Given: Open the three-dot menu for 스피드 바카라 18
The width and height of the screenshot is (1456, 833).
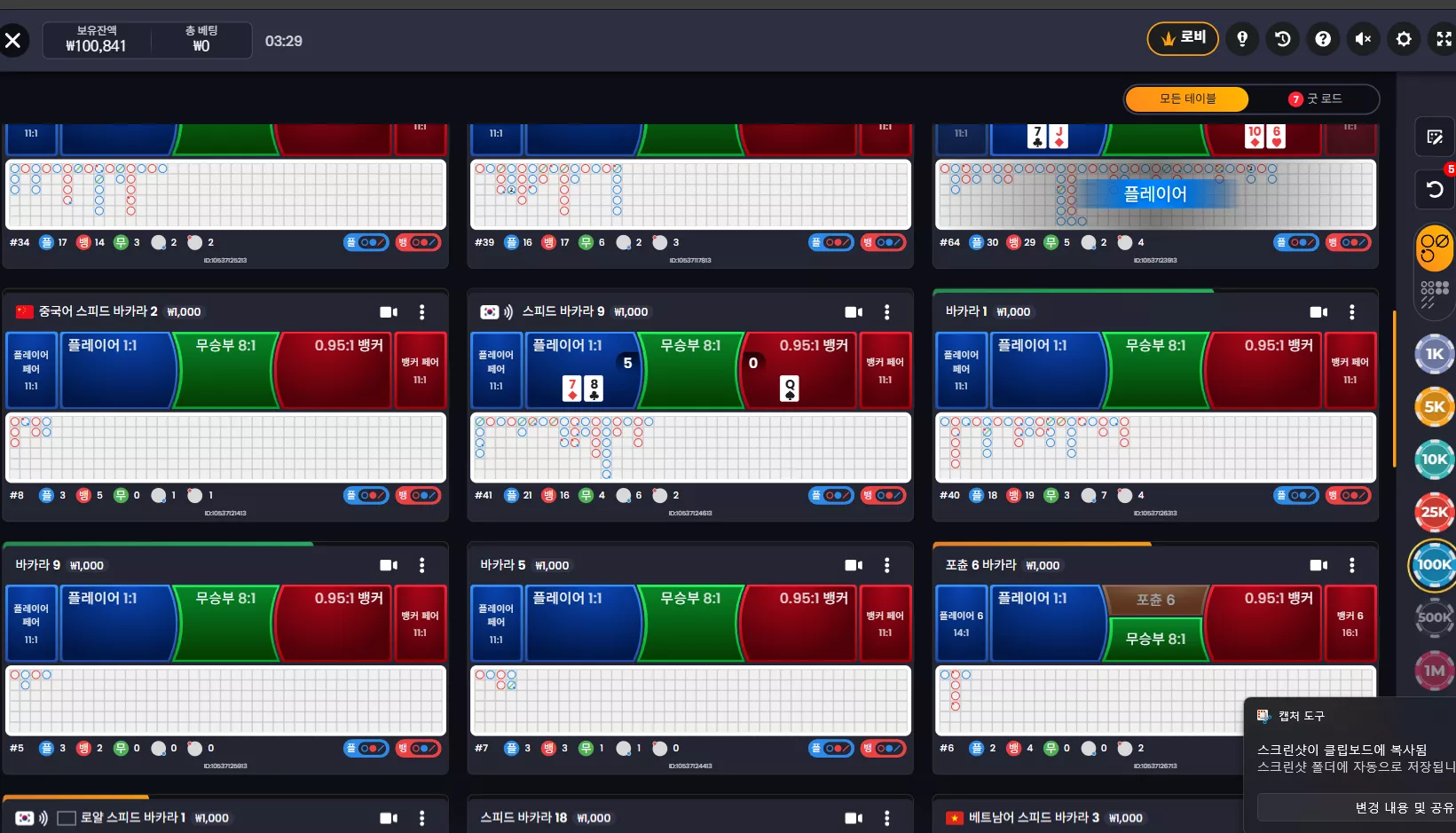Looking at the screenshot, I should coord(887,818).
